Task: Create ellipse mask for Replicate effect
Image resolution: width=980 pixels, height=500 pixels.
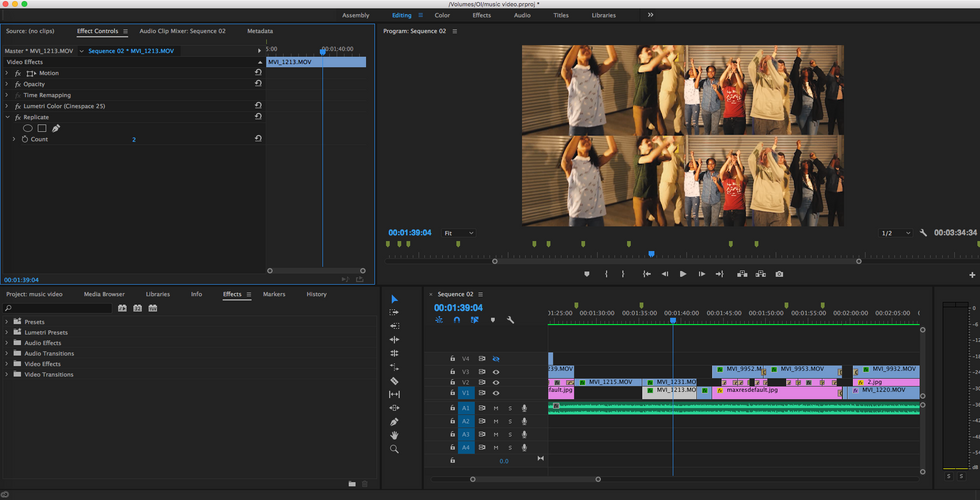Action: click(28, 128)
